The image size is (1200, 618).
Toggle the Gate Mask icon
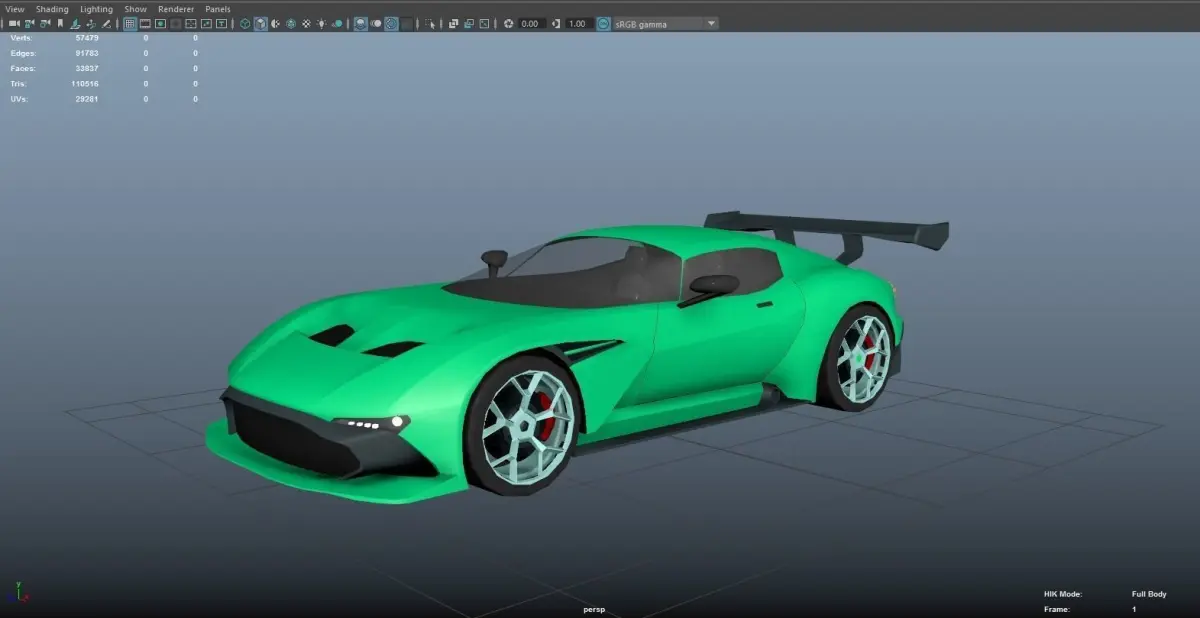[176, 23]
